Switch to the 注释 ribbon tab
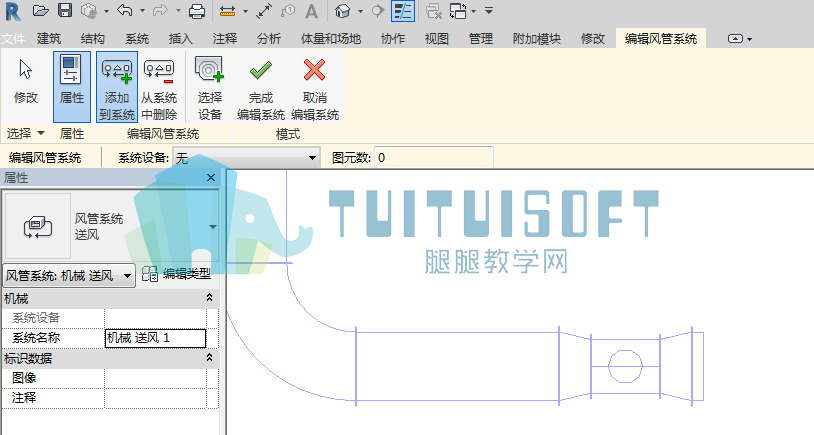 (x=225, y=39)
